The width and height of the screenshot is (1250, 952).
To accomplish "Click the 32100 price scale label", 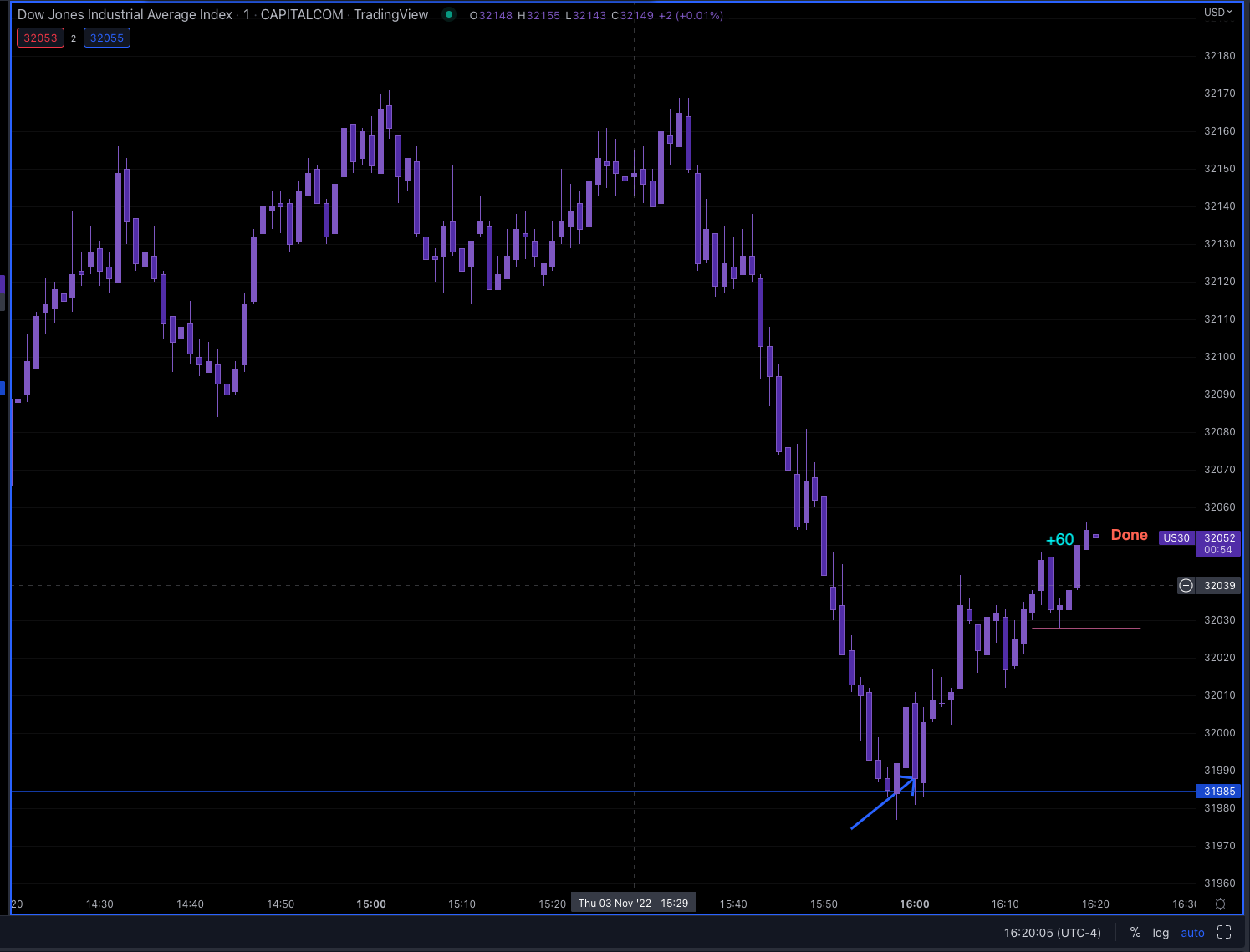I will coord(1219,357).
